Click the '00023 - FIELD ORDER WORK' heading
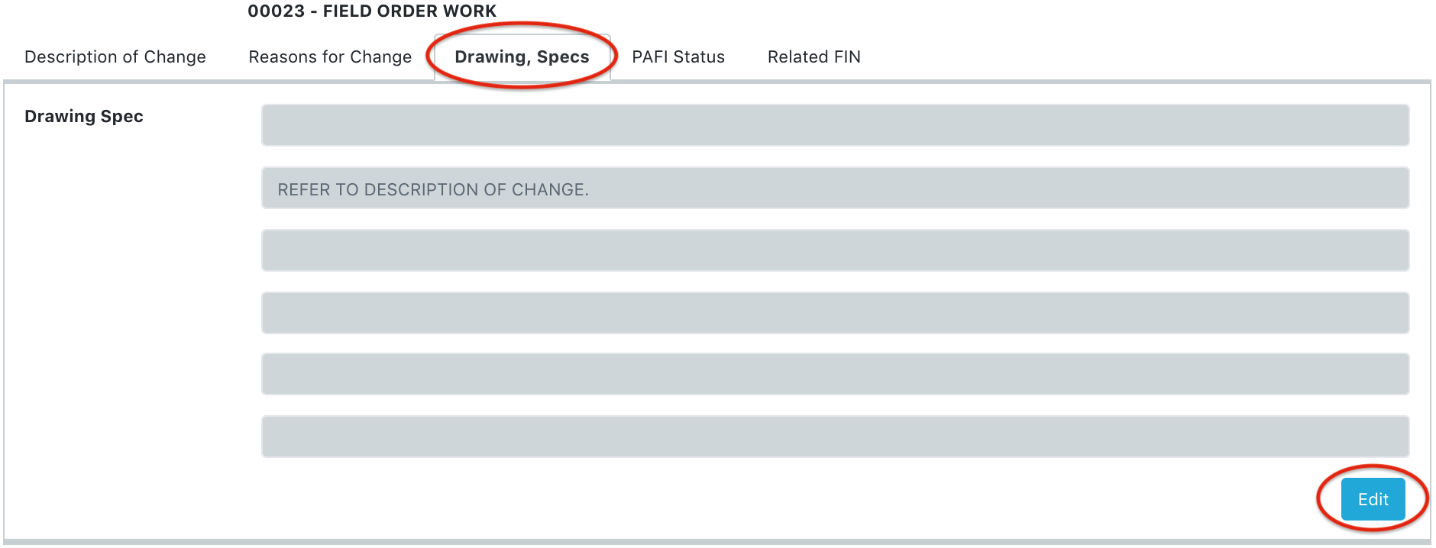The width and height of the screenshot is (1436, 548). pos(372,12)
